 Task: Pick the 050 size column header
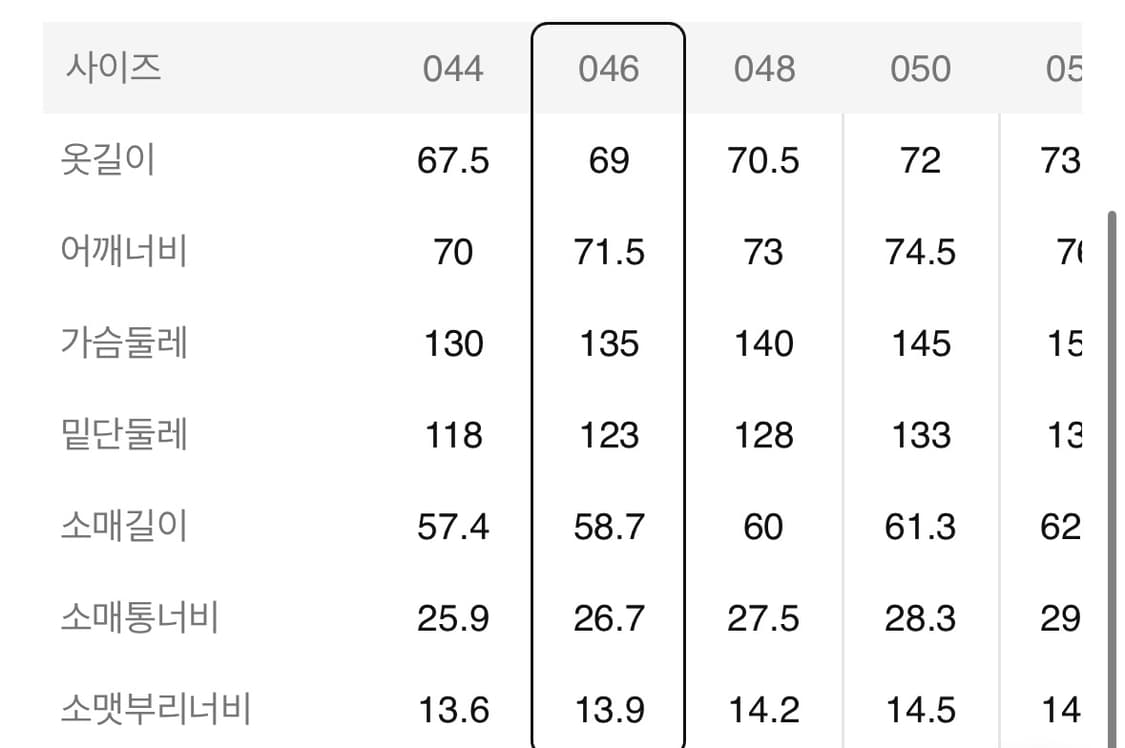pos(920,69)
